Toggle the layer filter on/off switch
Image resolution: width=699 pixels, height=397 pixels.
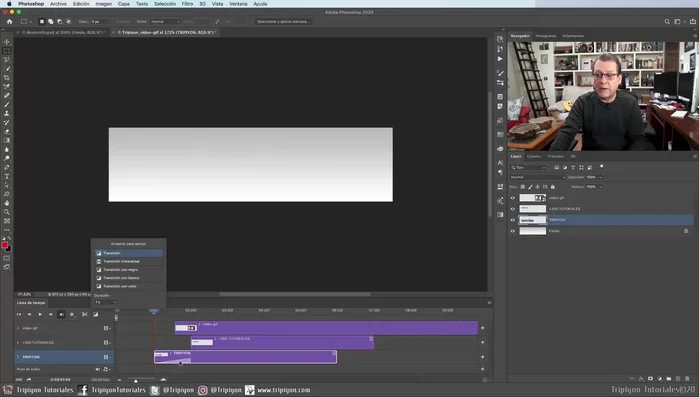tap(601, 167)
